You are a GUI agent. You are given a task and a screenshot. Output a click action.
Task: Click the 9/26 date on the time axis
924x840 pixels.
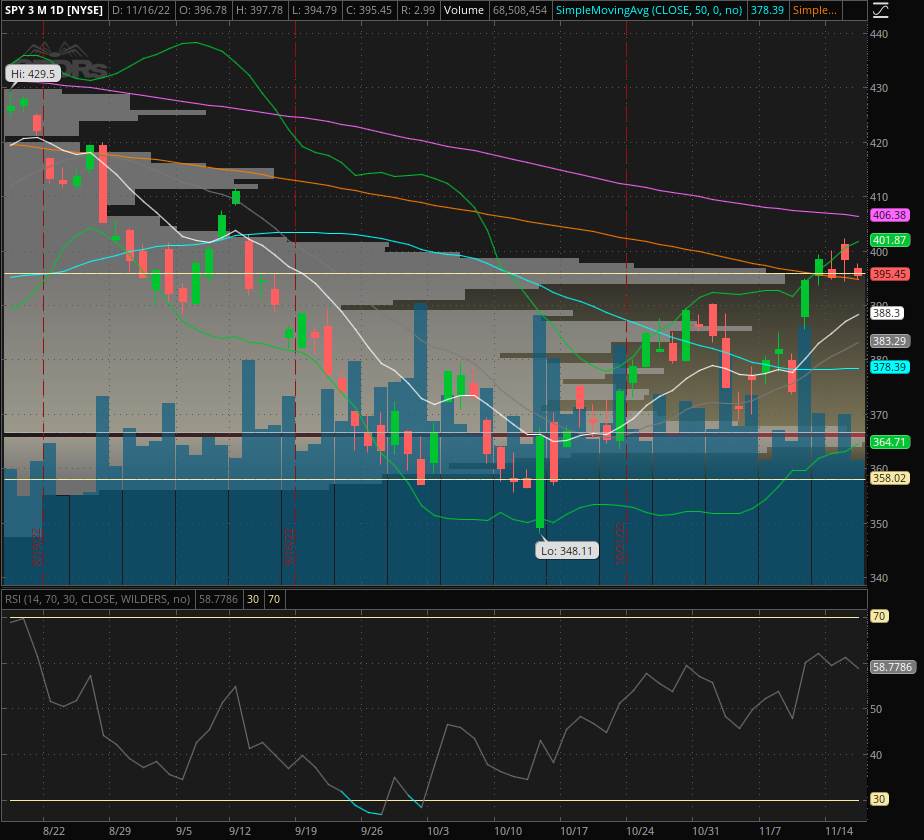click(371, 831)
